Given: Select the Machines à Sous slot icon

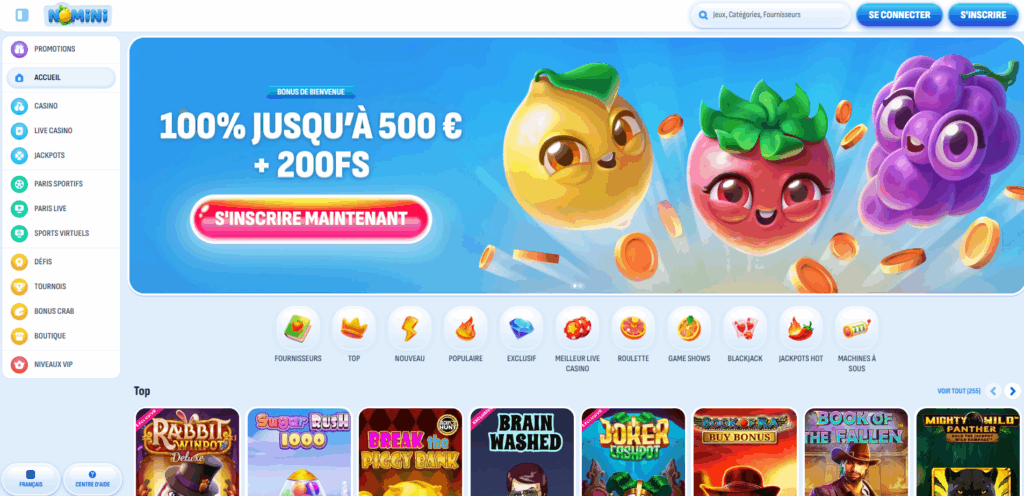Looking at the screenshot, I should click(x=856, y=328).
